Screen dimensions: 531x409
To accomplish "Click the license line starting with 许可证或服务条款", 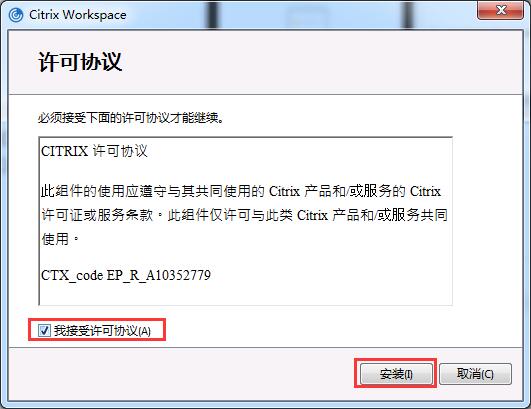I will 244,215.
